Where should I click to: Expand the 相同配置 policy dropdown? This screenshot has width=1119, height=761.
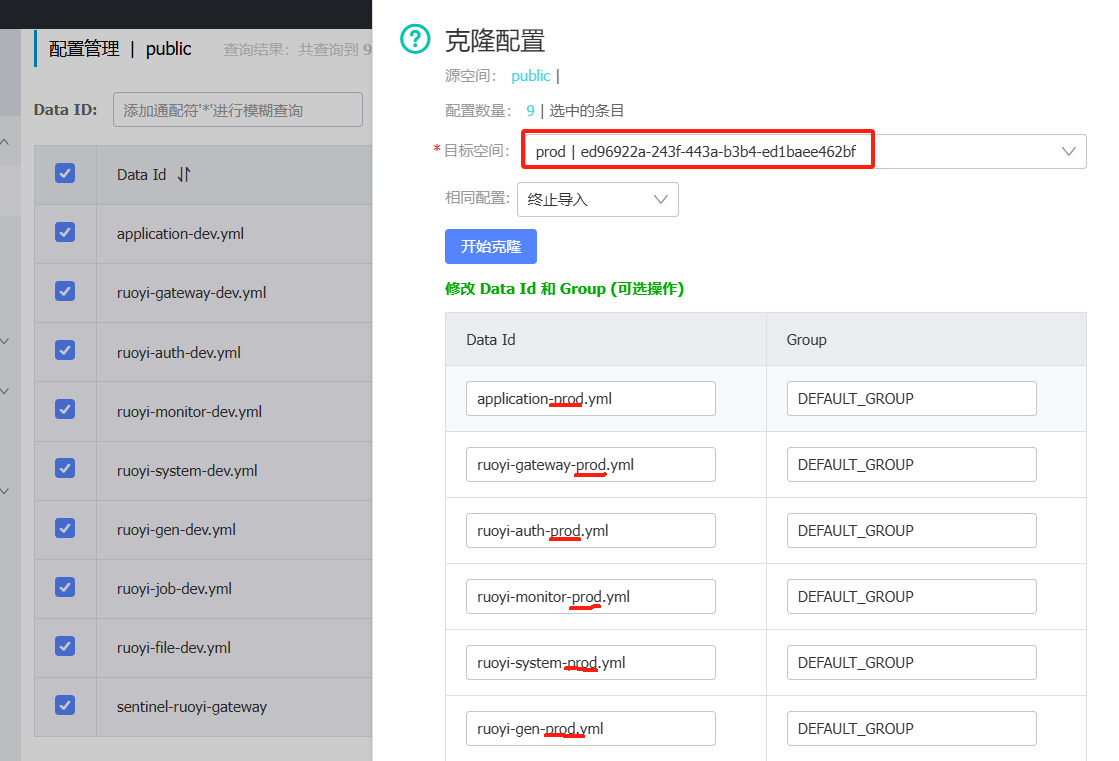tap(597, 199)
